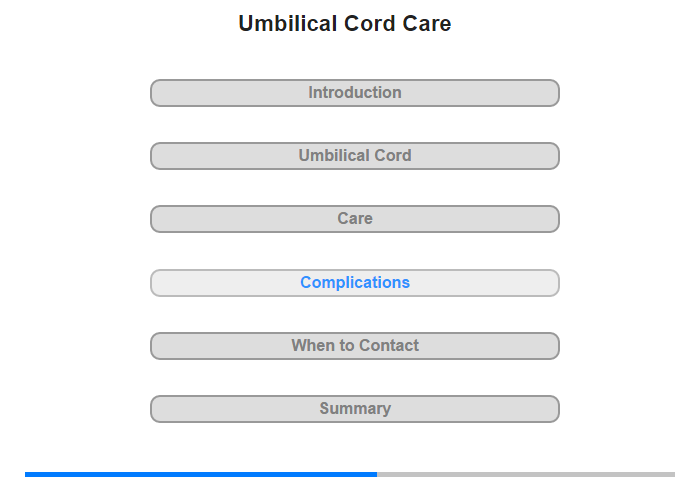
Task: Click the far left start of progress bar
Action: coord(28,474)
